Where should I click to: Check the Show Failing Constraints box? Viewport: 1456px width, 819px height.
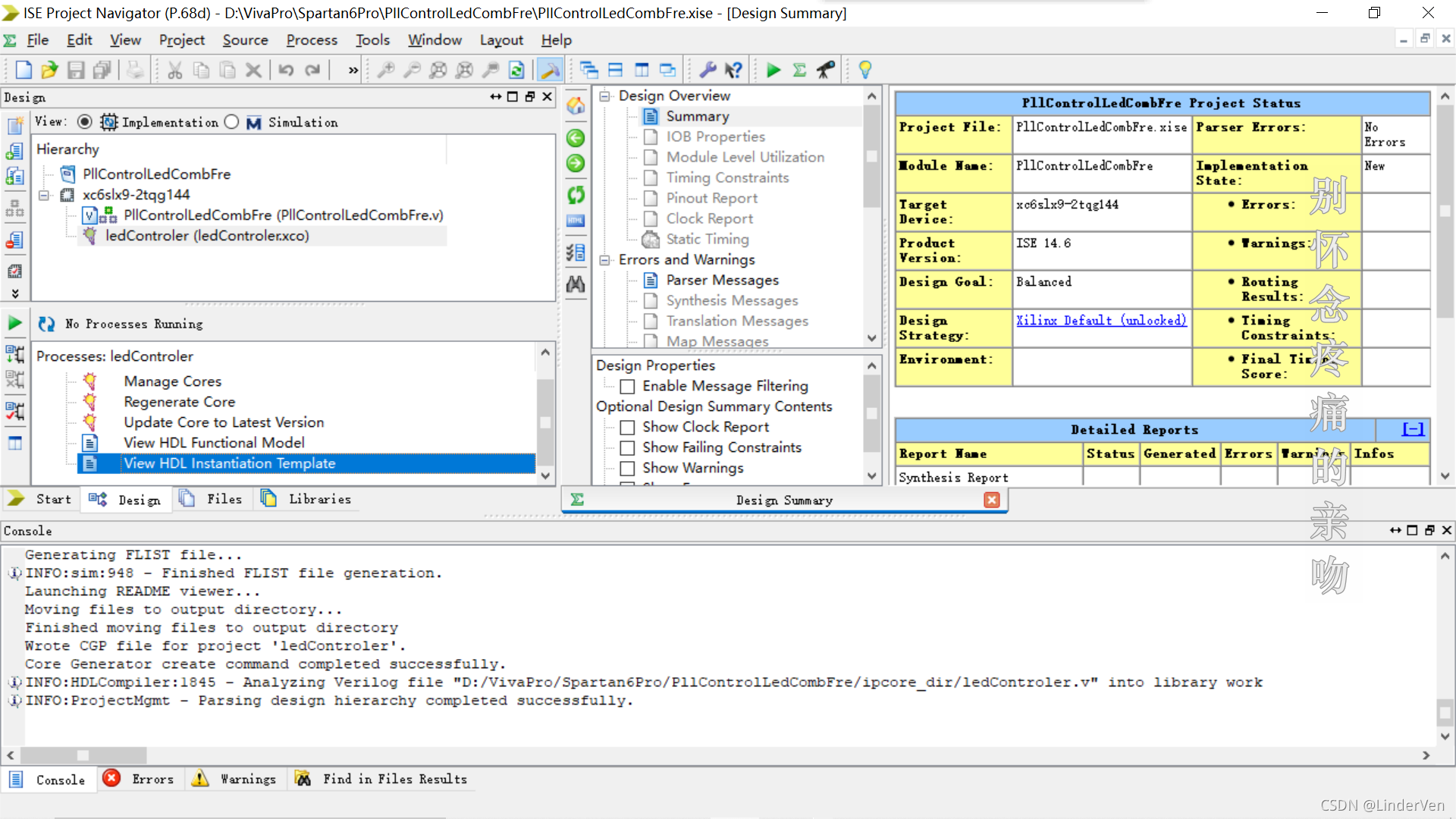point(627,448)
